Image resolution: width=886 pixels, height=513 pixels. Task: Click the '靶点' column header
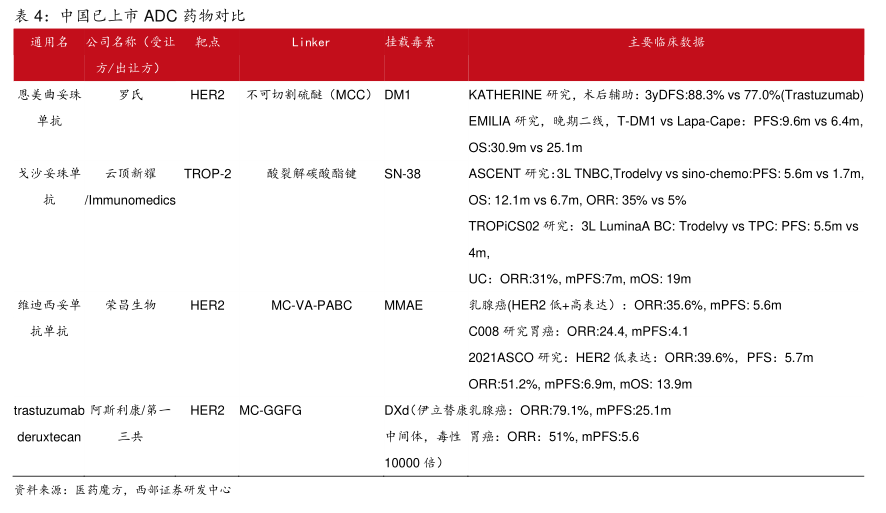(208, 42)
